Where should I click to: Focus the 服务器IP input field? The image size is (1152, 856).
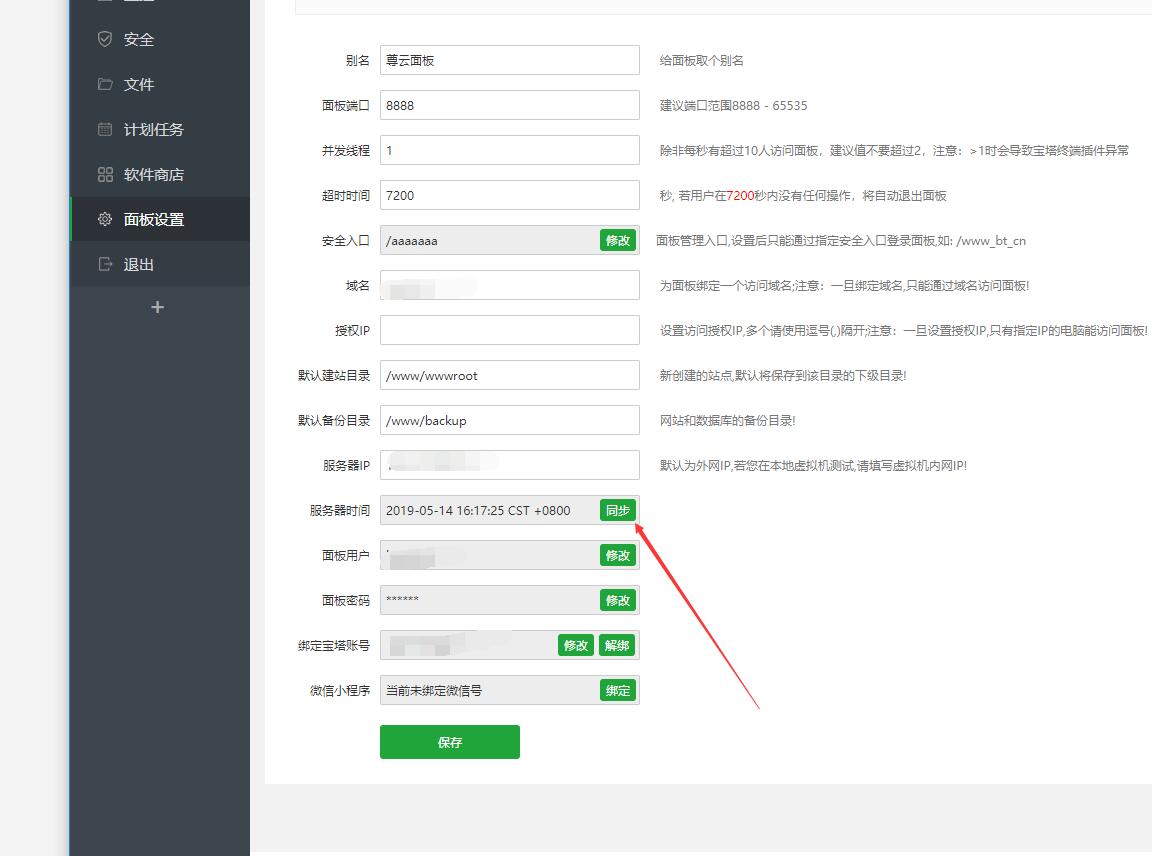tap(510, 465)
